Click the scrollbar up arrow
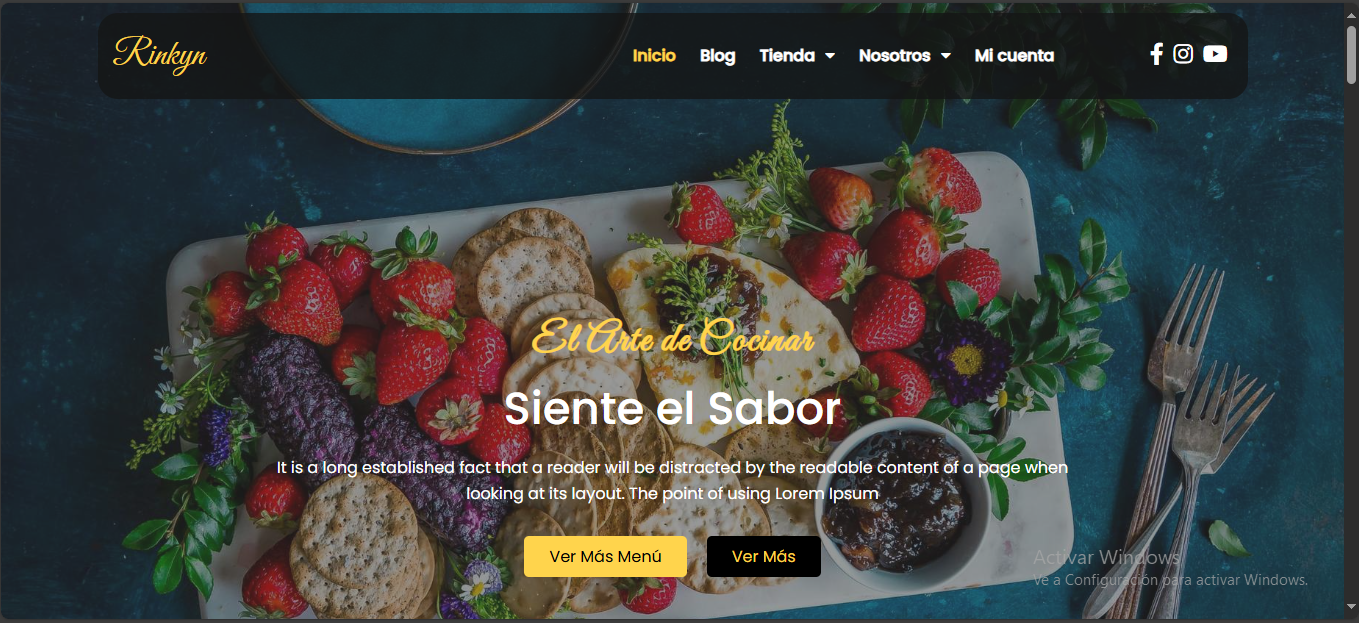The height and width of the screenshot is (623, 1359). (x=1351, y=8)
